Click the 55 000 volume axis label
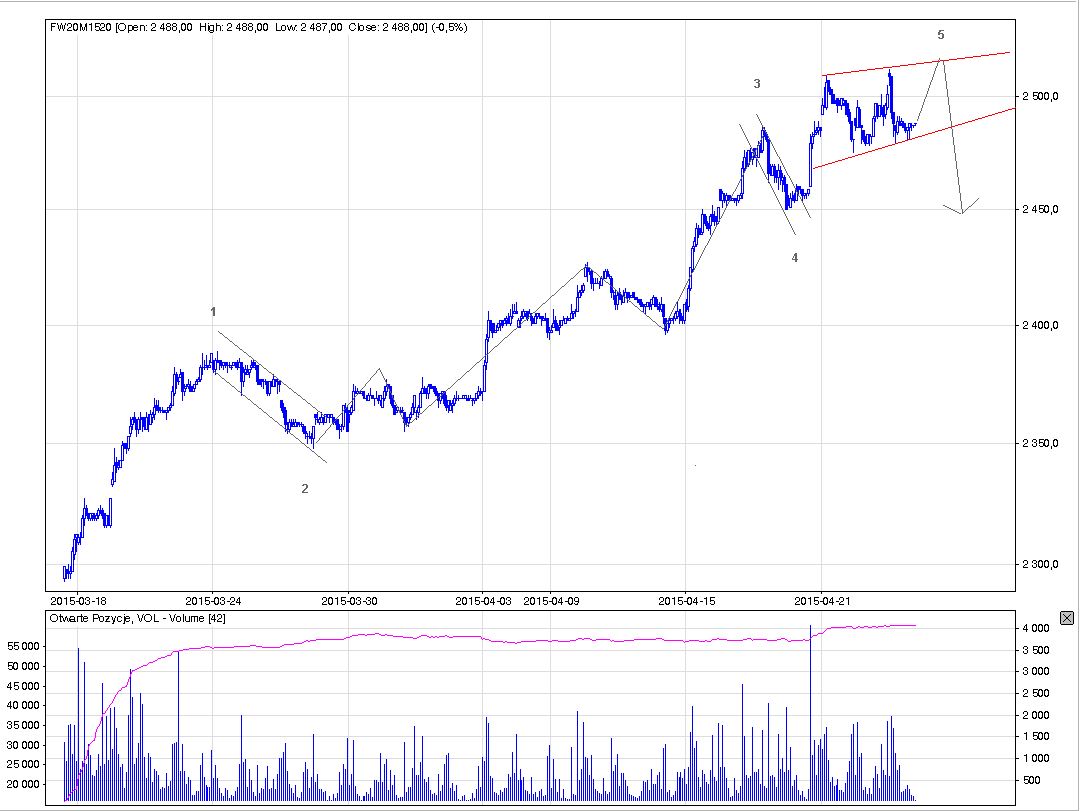 (x=23, y=647)
